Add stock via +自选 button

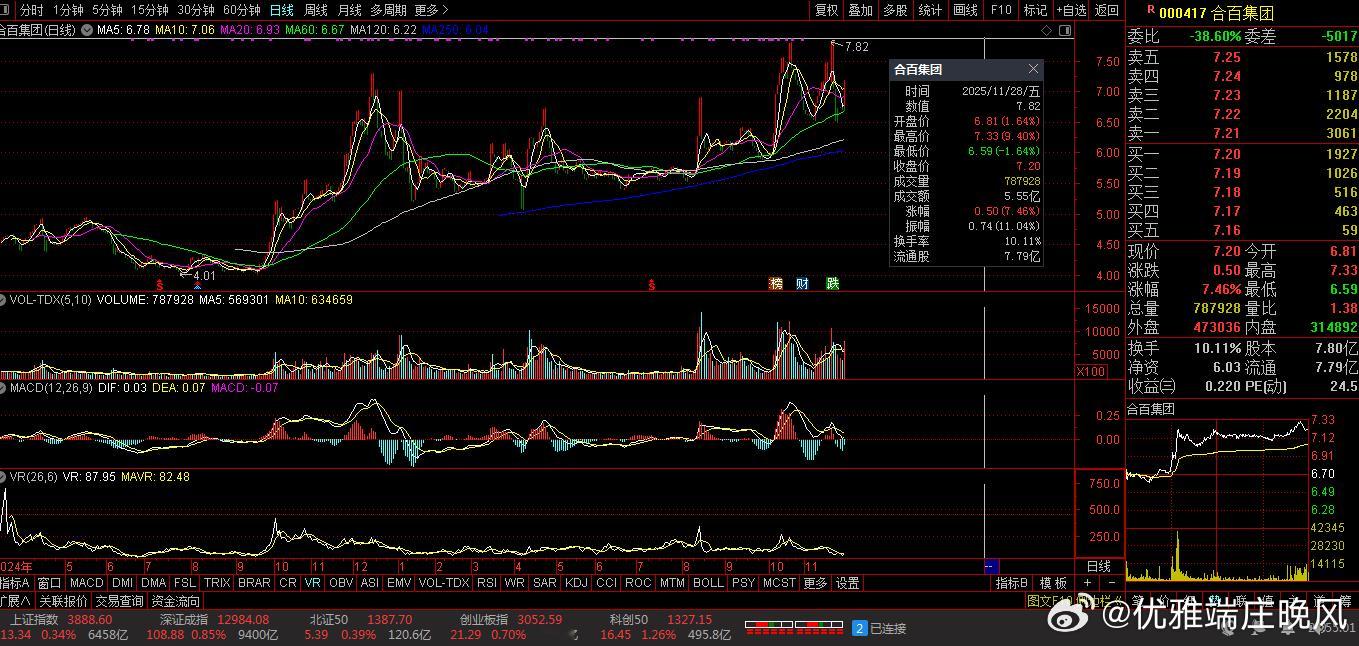(1070, 10)
